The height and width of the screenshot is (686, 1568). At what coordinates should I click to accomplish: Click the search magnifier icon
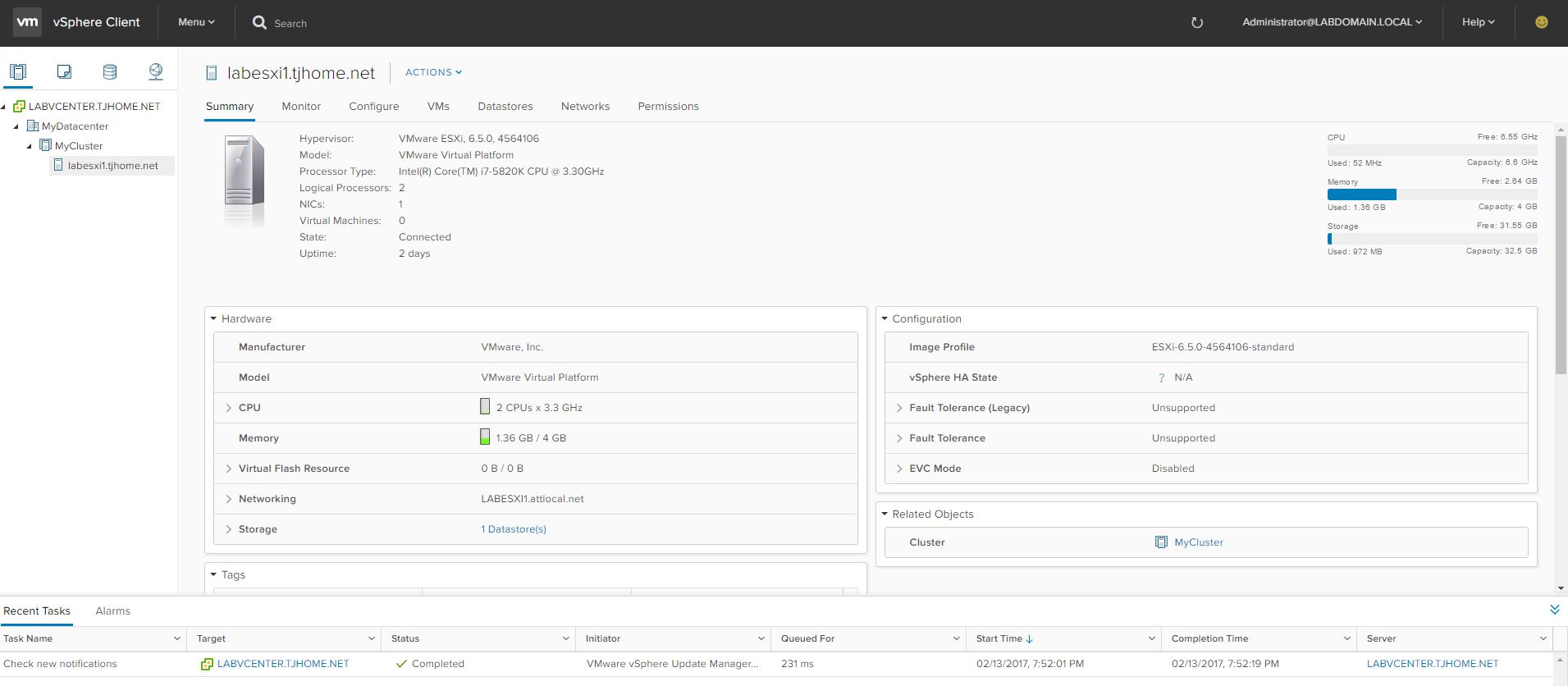coord(259,23)
